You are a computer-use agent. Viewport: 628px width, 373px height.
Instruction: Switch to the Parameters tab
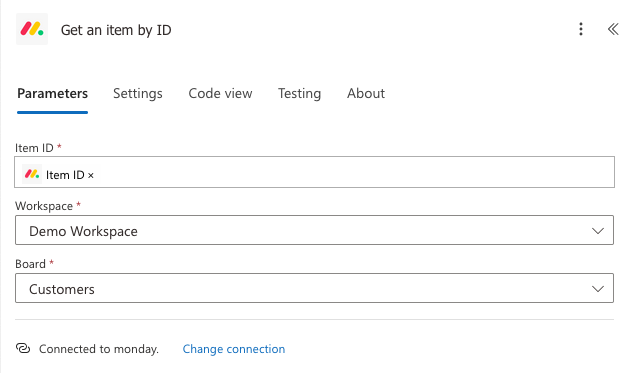[x=52, y=93]
